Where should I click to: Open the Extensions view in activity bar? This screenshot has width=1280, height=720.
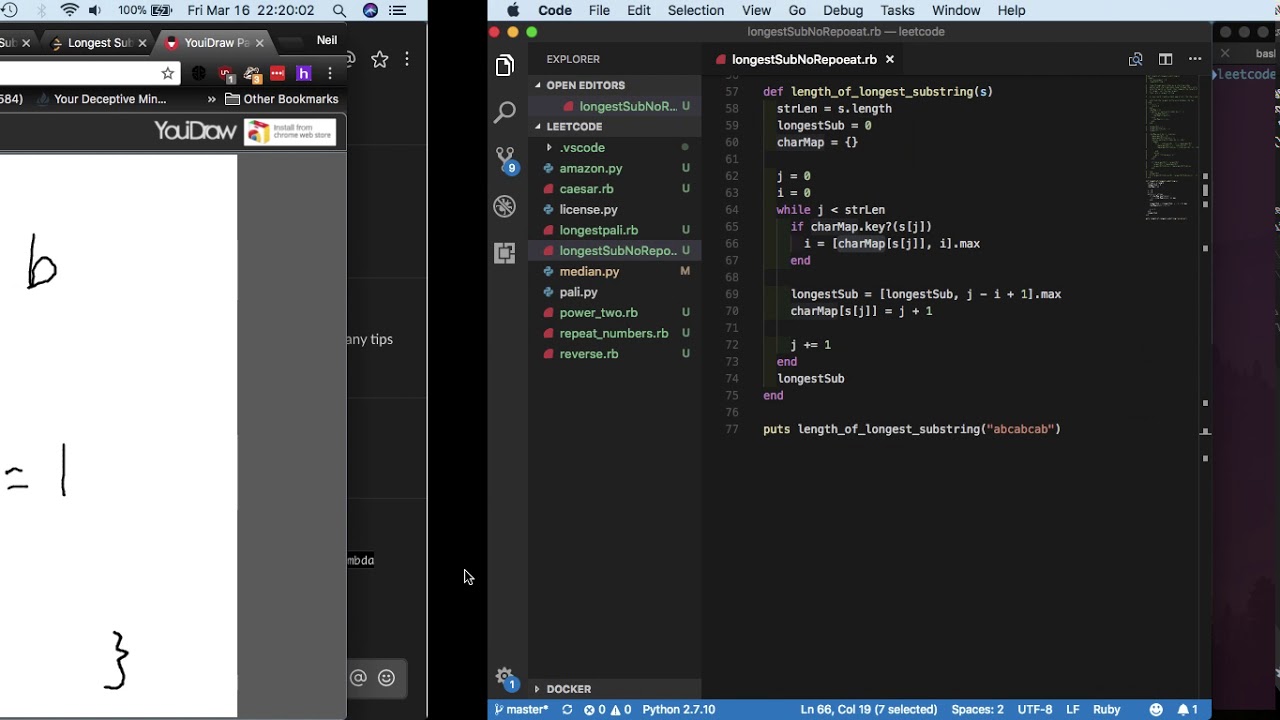click(505, 253)
